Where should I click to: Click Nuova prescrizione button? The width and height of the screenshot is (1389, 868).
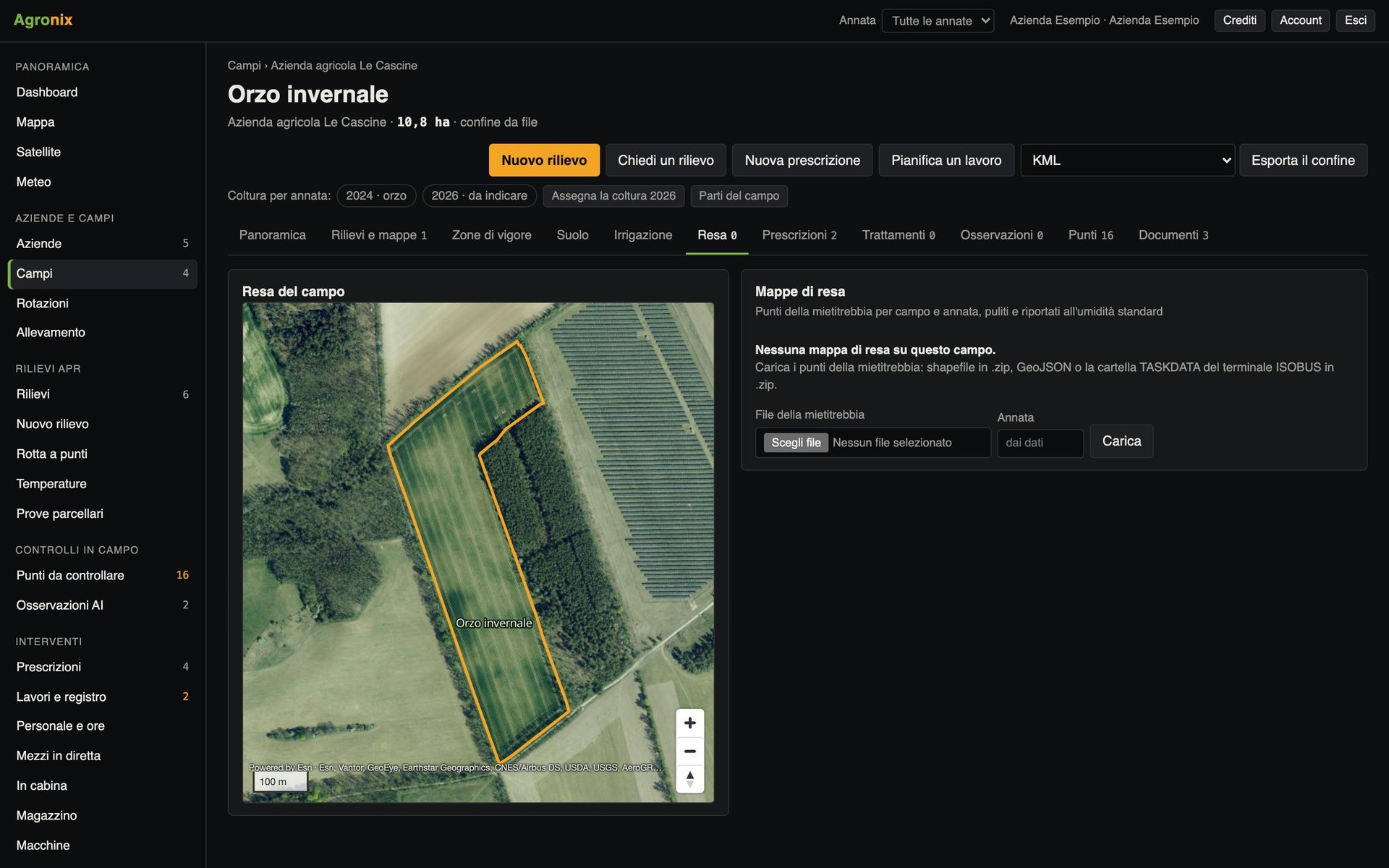[x=802, y=161]
